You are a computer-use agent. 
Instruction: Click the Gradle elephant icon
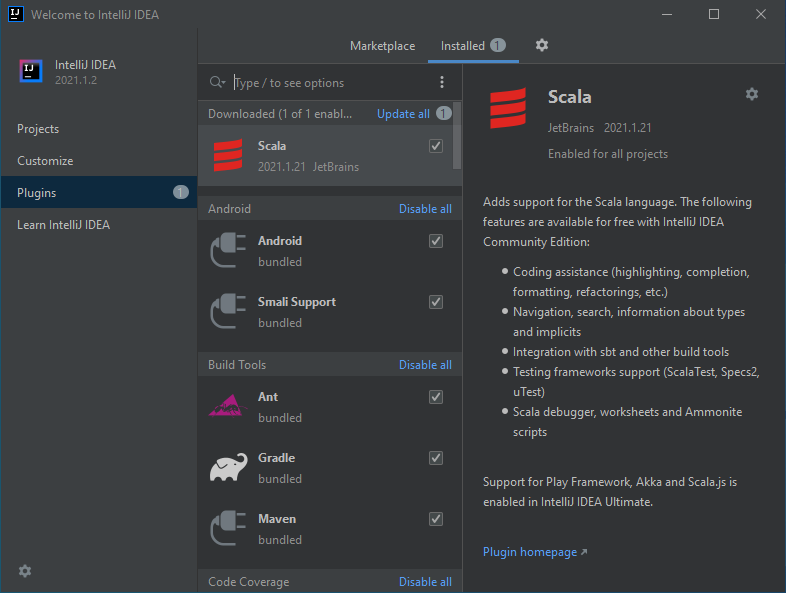pos(228,467)
